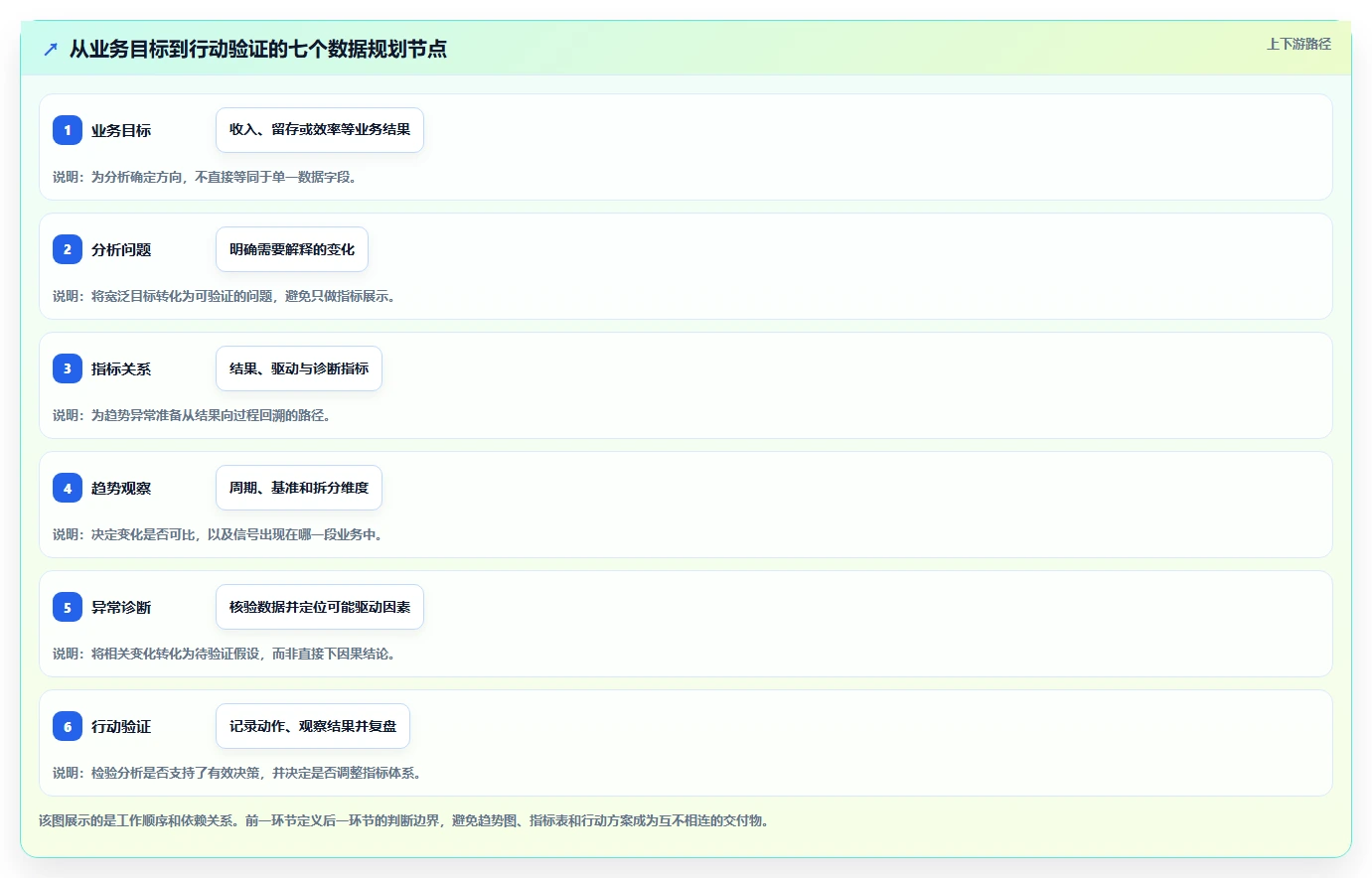Click the 上下游路径 label in header
This screenshot has height=878, width=1372.
[x=1298, y=44]
